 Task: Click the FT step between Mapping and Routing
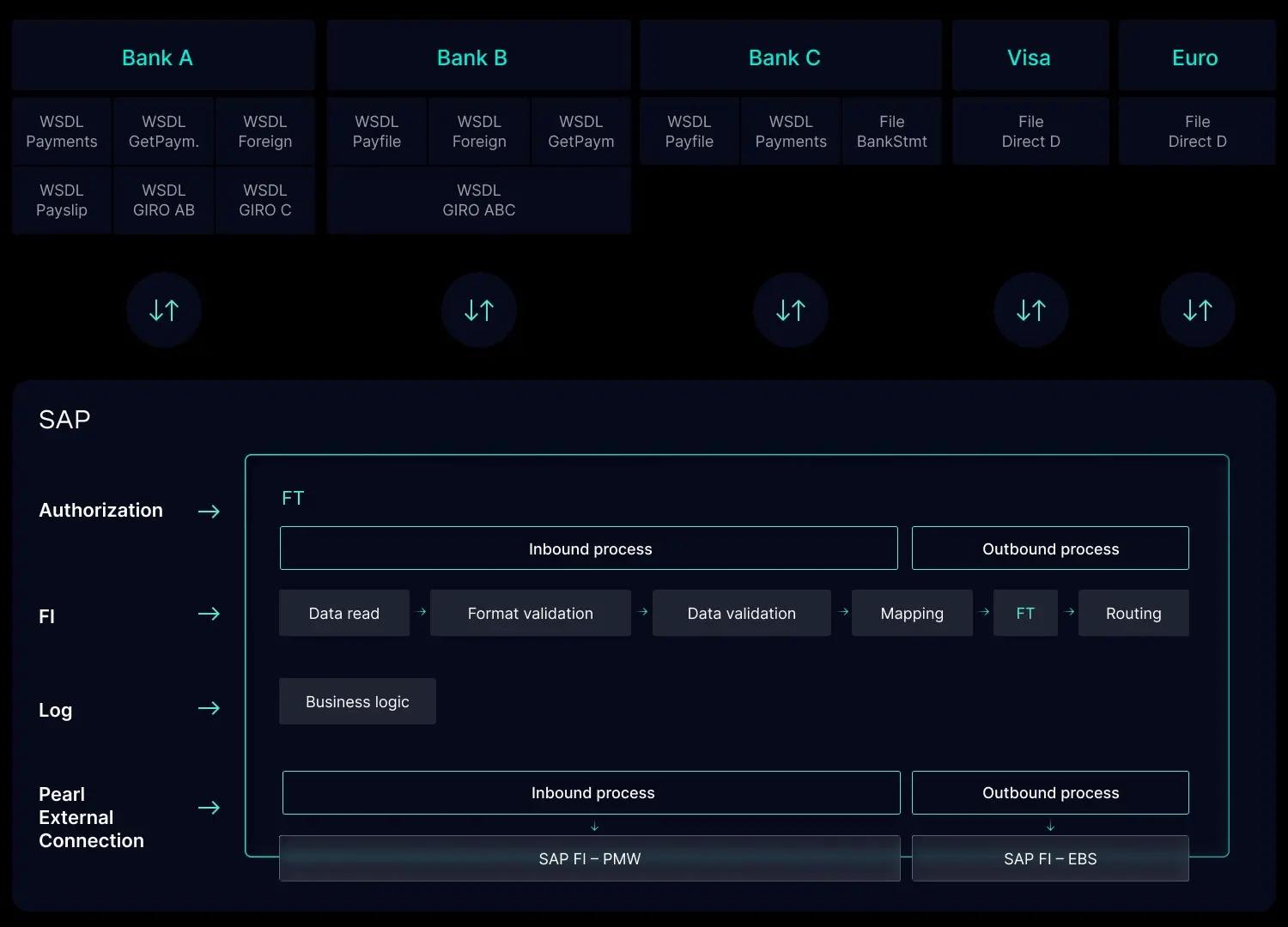(x=1025, y=613)
